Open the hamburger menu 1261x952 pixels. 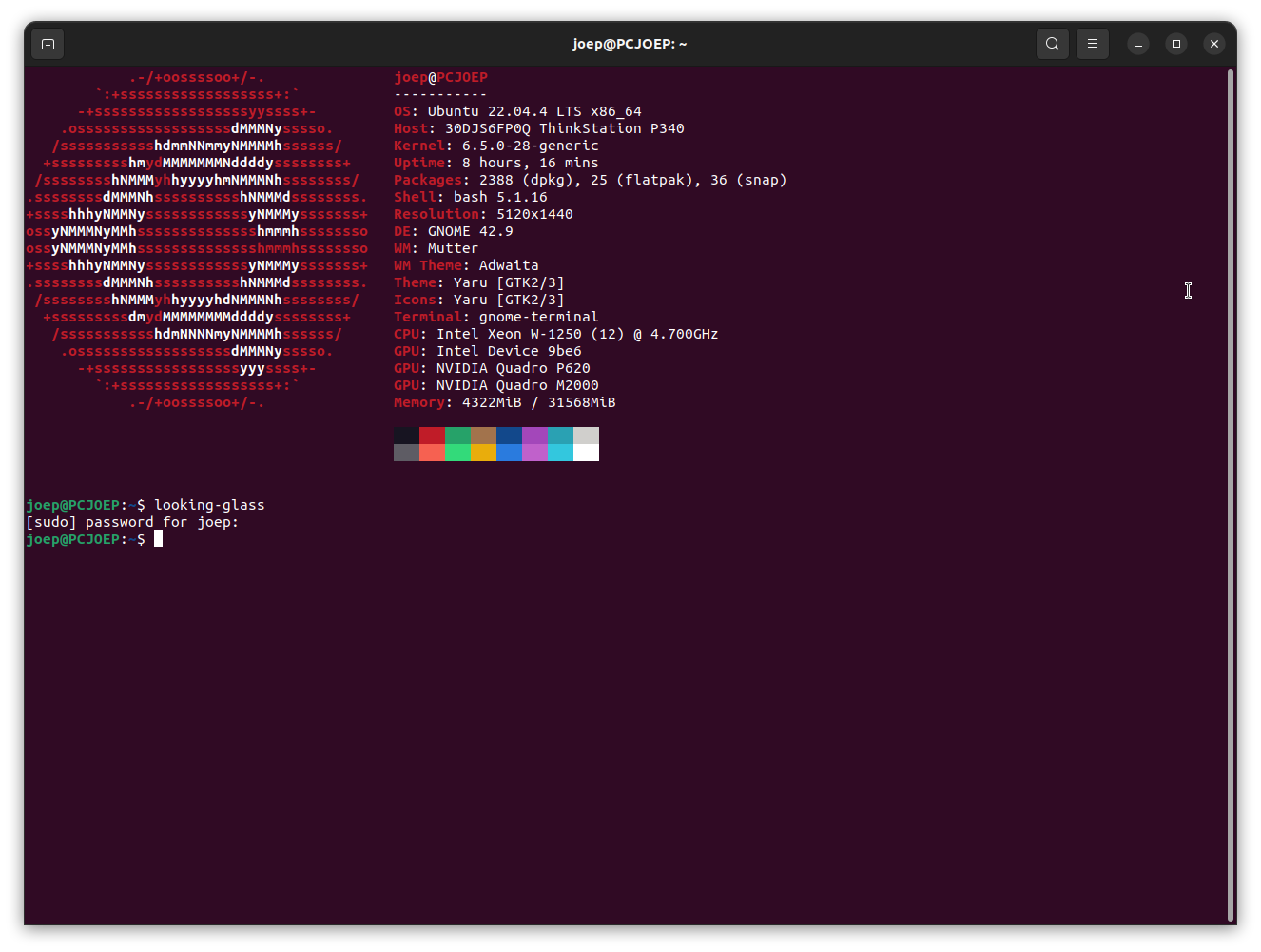click(1093, 44)
